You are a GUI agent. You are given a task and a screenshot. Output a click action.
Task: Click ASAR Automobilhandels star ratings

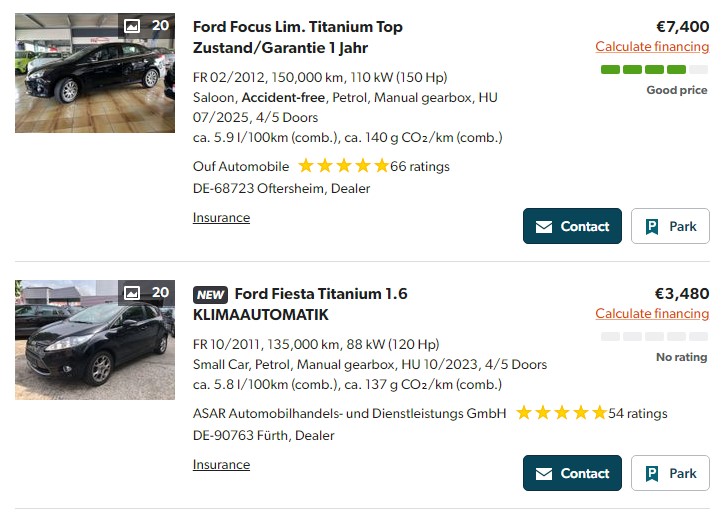coord(561,413)
